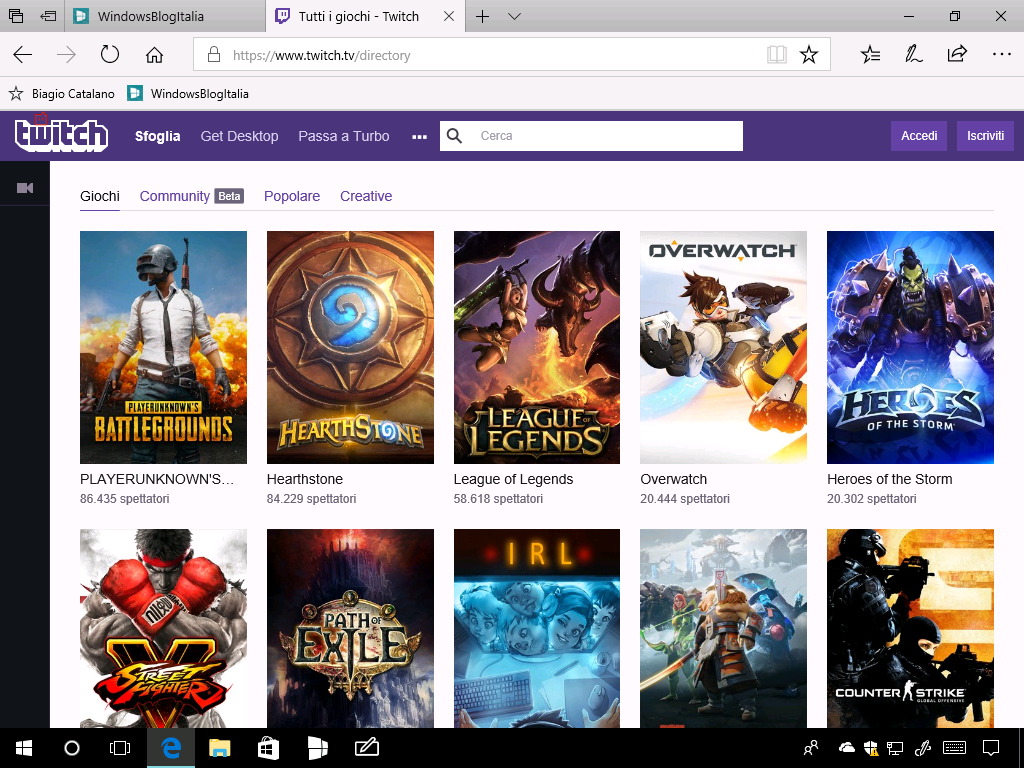Image resolution: width=1024 pixels, height=768 pixels.
Task: Refresh the page
Action: [x=110, y=54]
